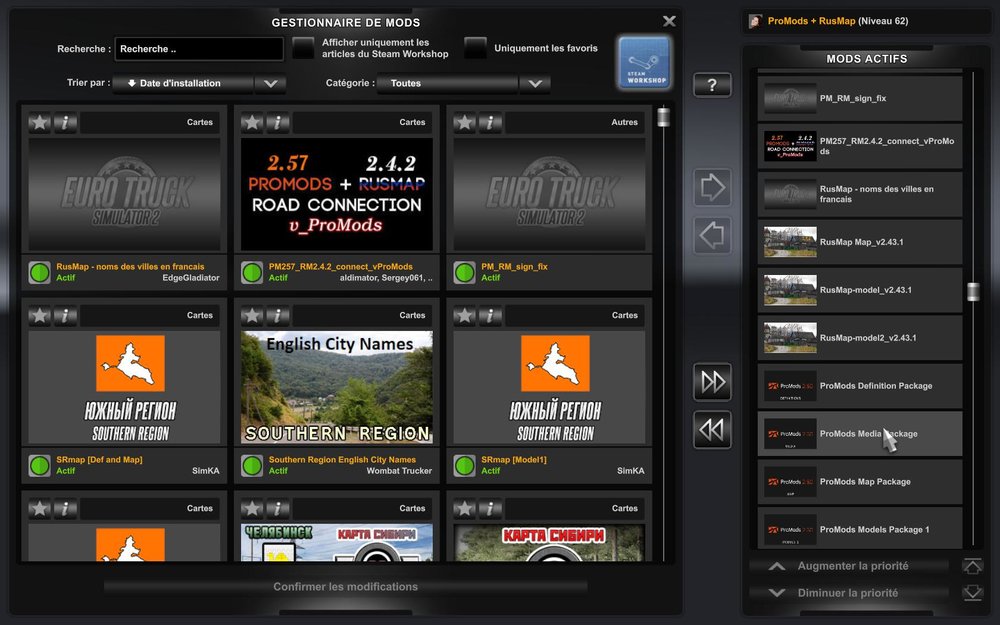1000x625 pixels.
Task: Click Augmenter la priorité
Action: 849,566
